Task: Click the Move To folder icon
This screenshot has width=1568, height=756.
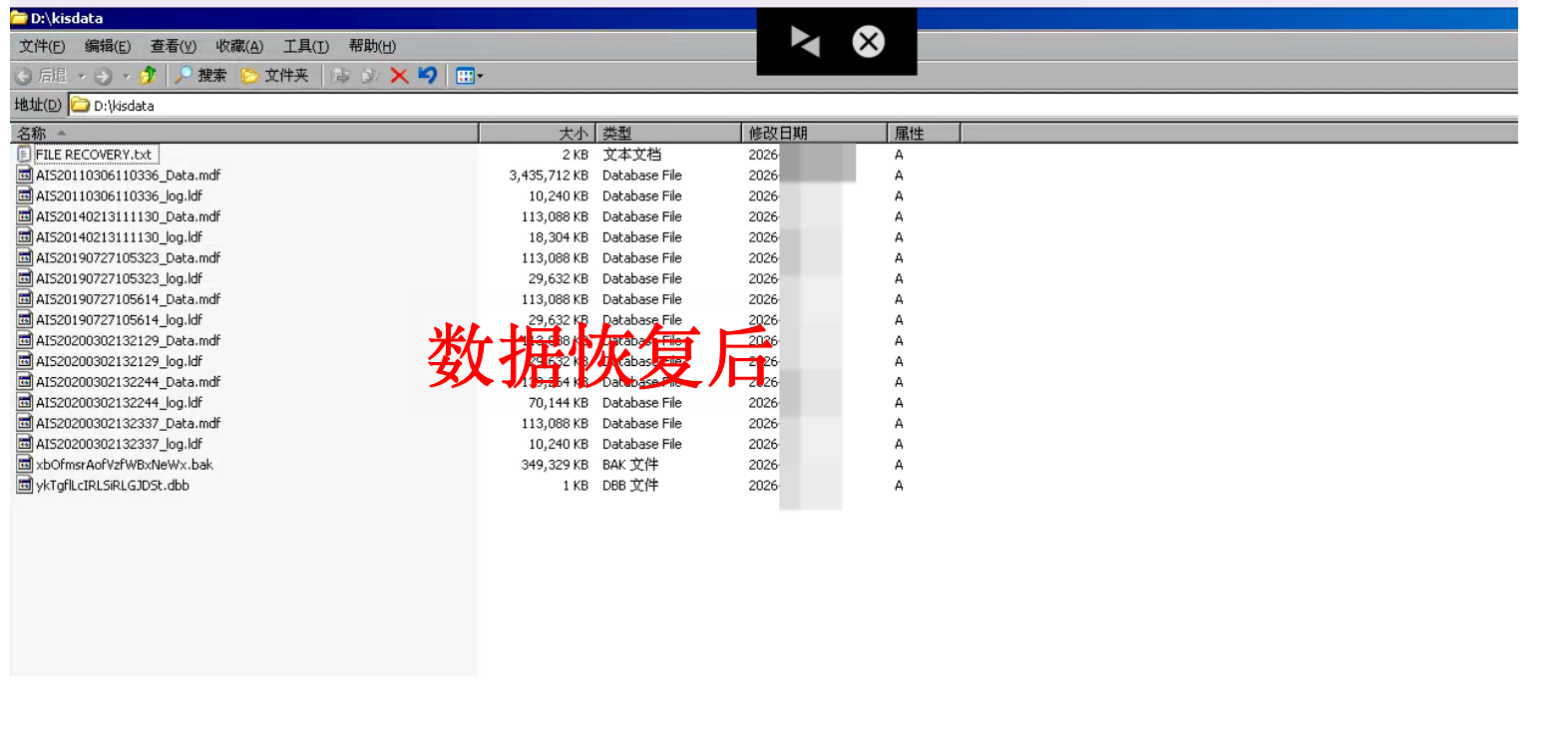Action: (341, 76)
